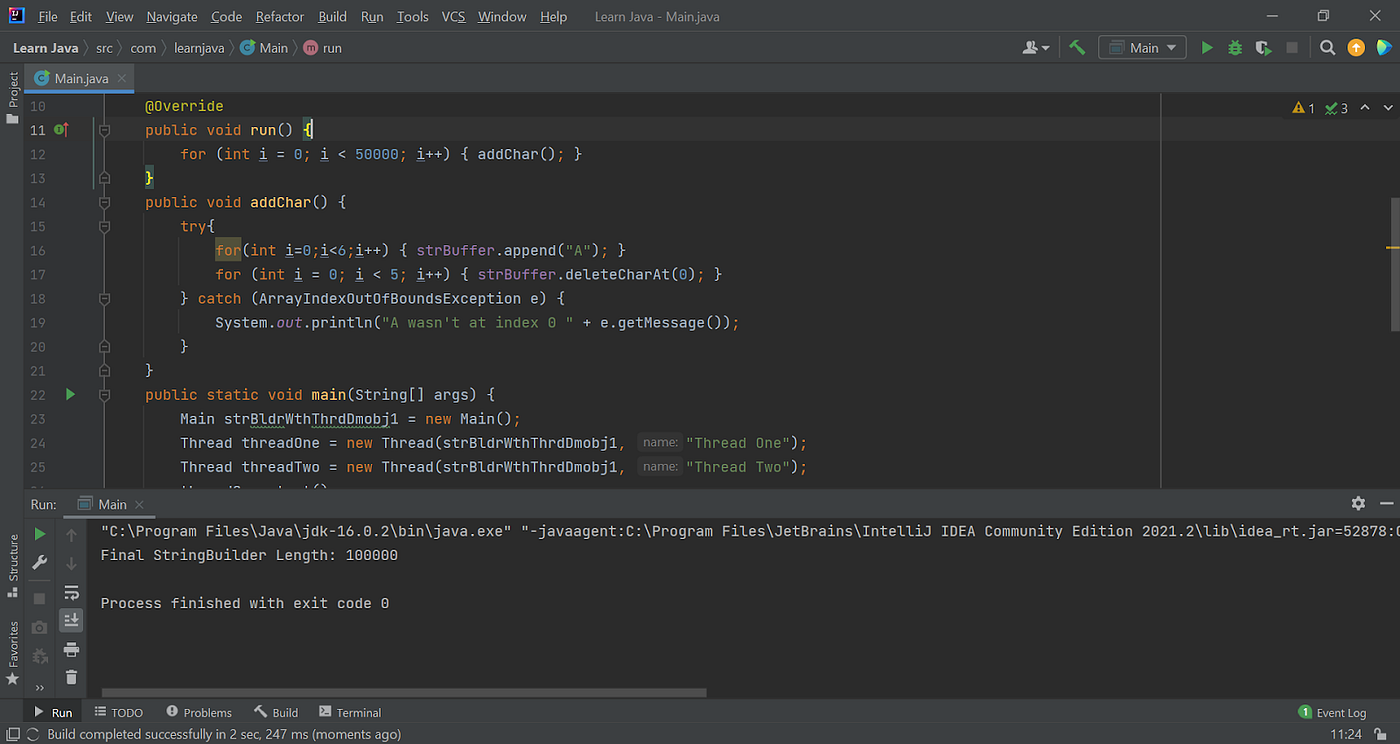Run Main using the toolbar play icon

coord(1207,47)
